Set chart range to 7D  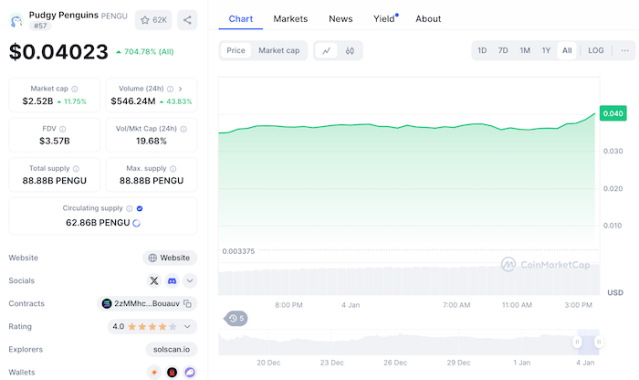503,51
